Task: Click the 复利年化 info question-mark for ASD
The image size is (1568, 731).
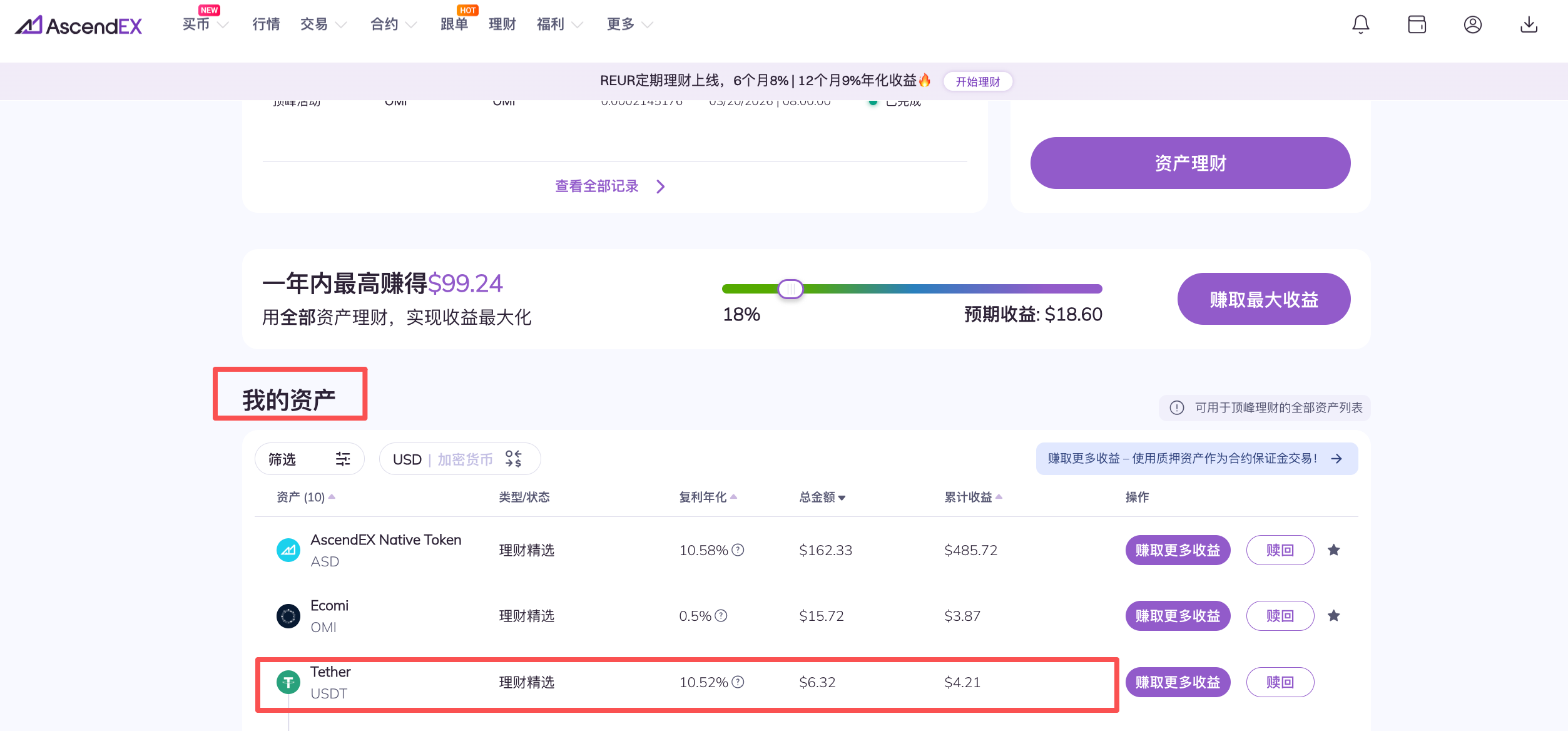Action: pyautogui.click(x=738, y=550)
